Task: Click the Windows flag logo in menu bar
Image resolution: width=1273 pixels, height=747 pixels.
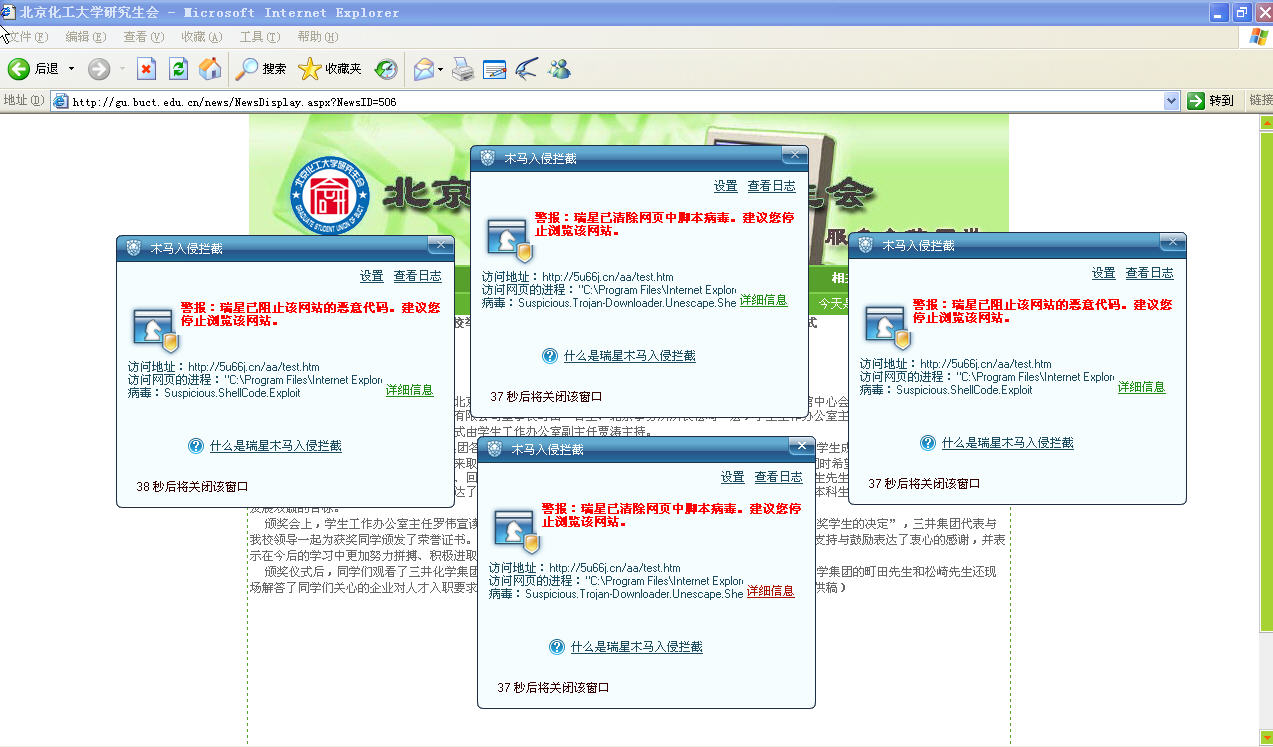Action: point(1258,37)
